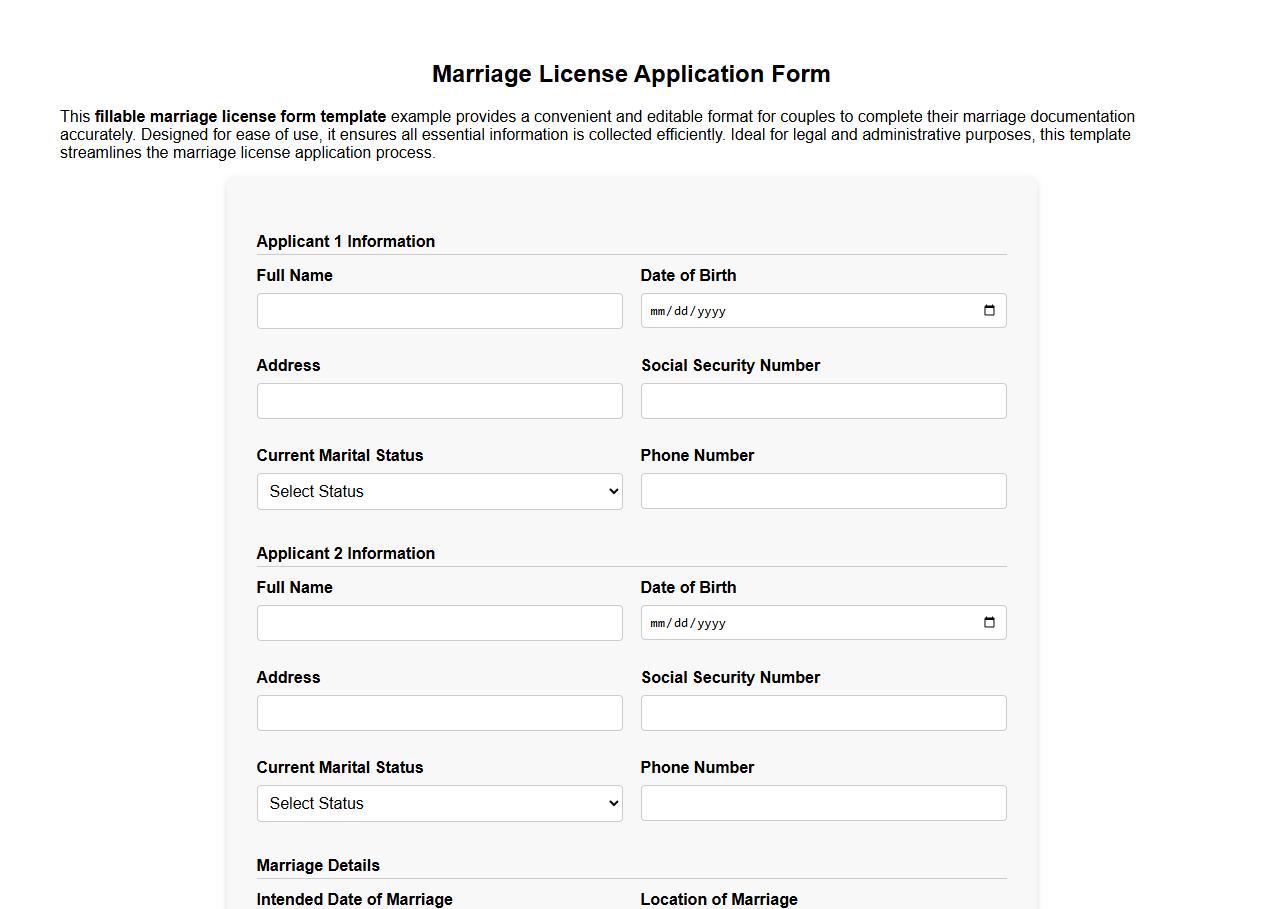Click the Marriage License Application Form title
Image resolution: width=1263 pixels, height=909 pixels.
pyautogui.click(x=631, y=74)
